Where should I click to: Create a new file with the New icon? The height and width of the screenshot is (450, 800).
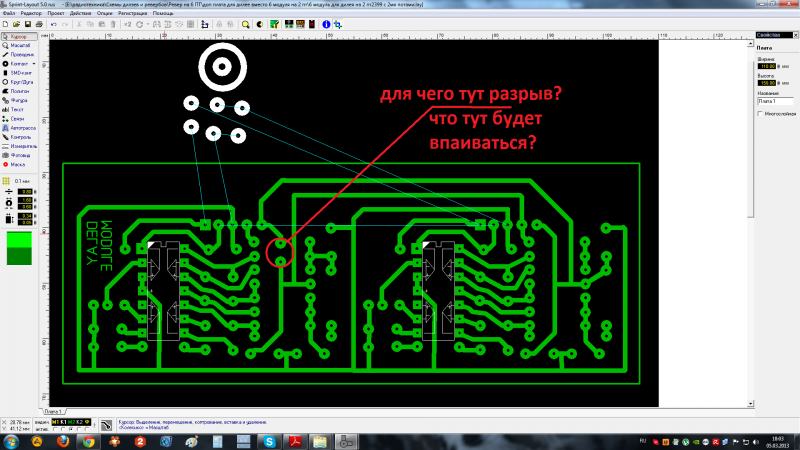pyautogui.click(x=6, y=24)
